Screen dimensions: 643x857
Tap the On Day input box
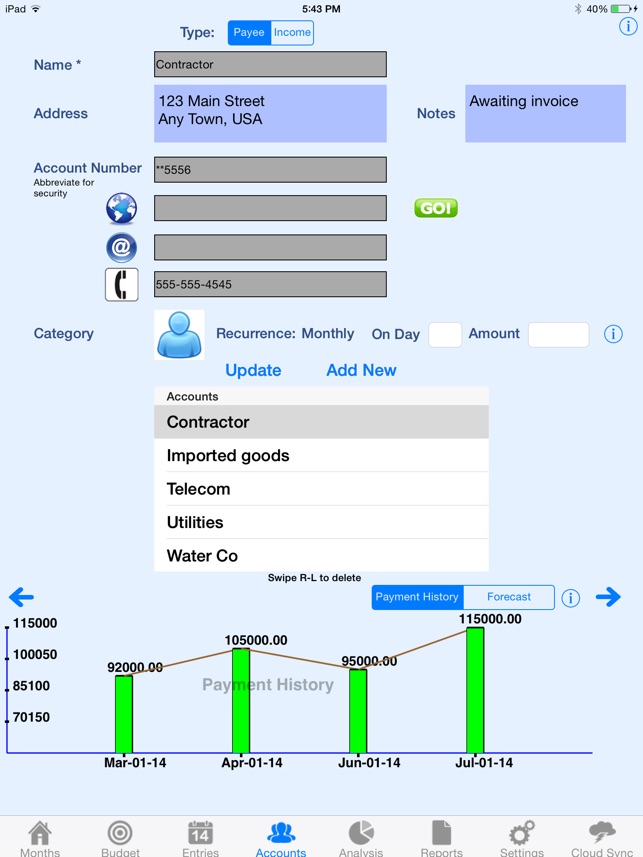point(445,334)
